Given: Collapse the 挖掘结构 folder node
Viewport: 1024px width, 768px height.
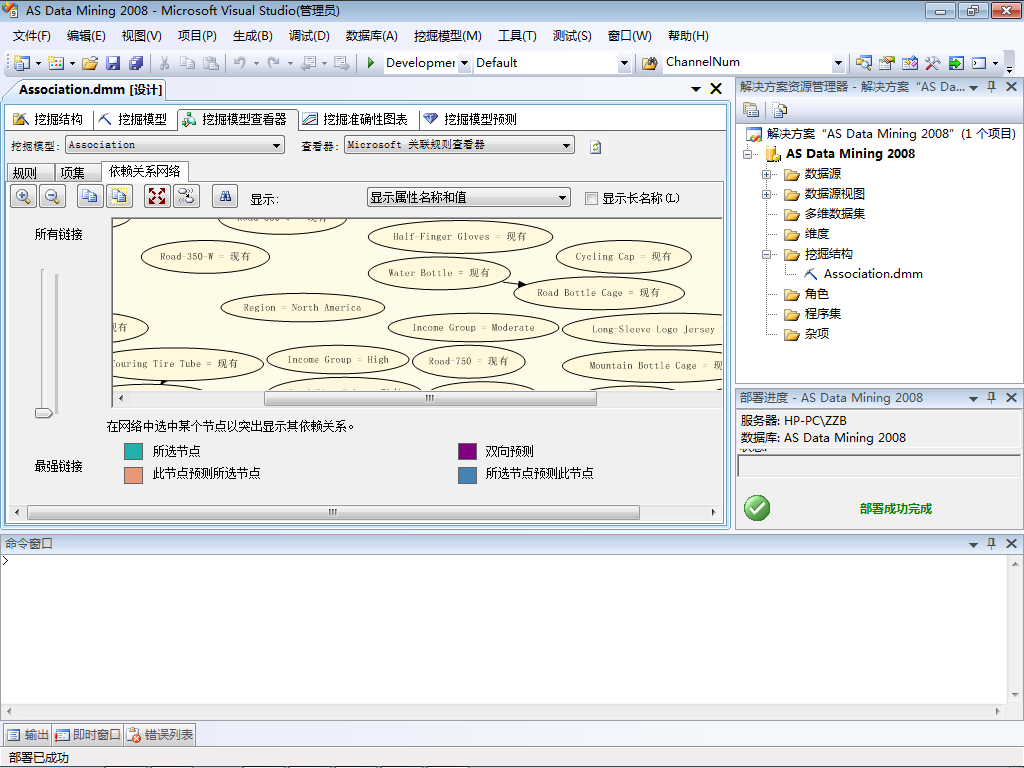Looking at the screenshot, I should (767, 255).
